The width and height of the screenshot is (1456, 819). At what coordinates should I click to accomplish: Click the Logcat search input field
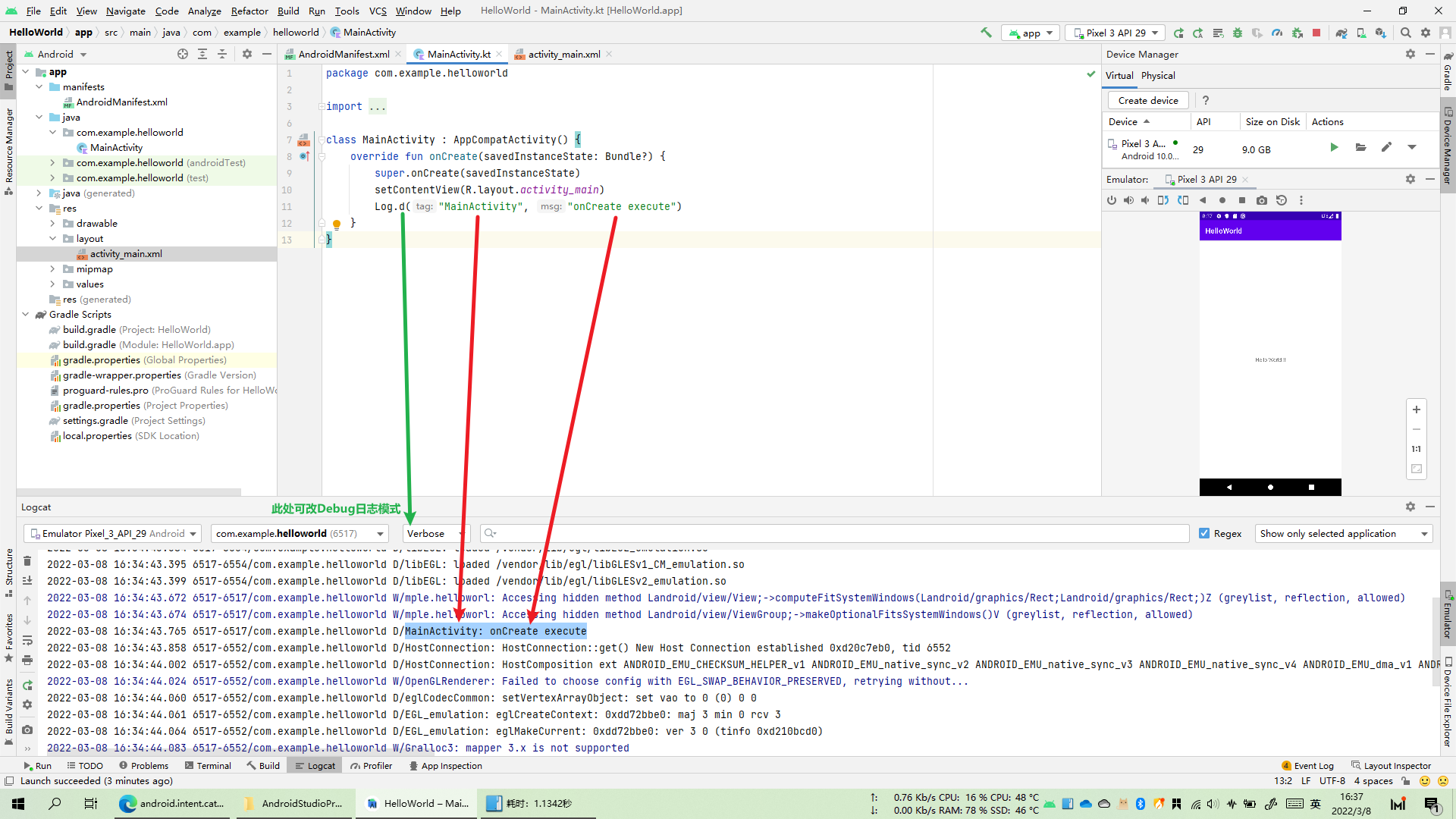click(834, 533)
